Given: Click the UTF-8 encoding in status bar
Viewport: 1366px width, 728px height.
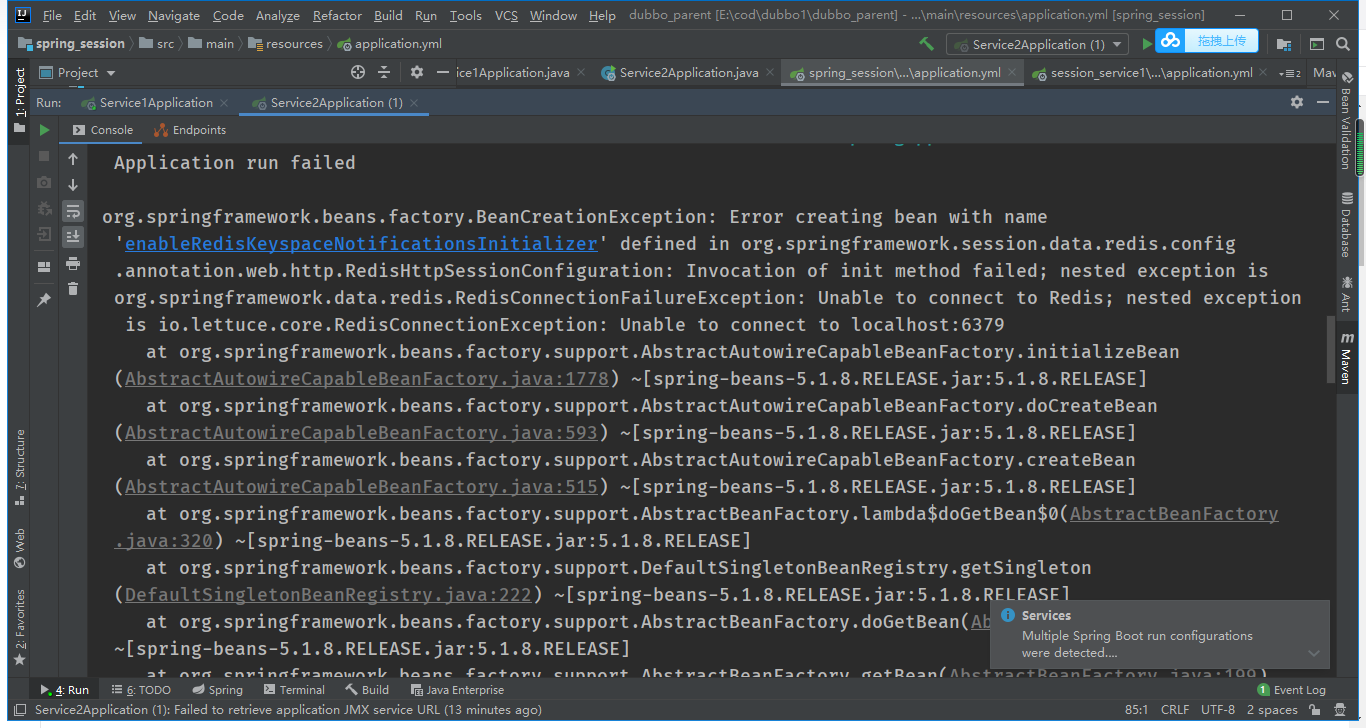Looking at the screenshot, I should point(1218,710).
